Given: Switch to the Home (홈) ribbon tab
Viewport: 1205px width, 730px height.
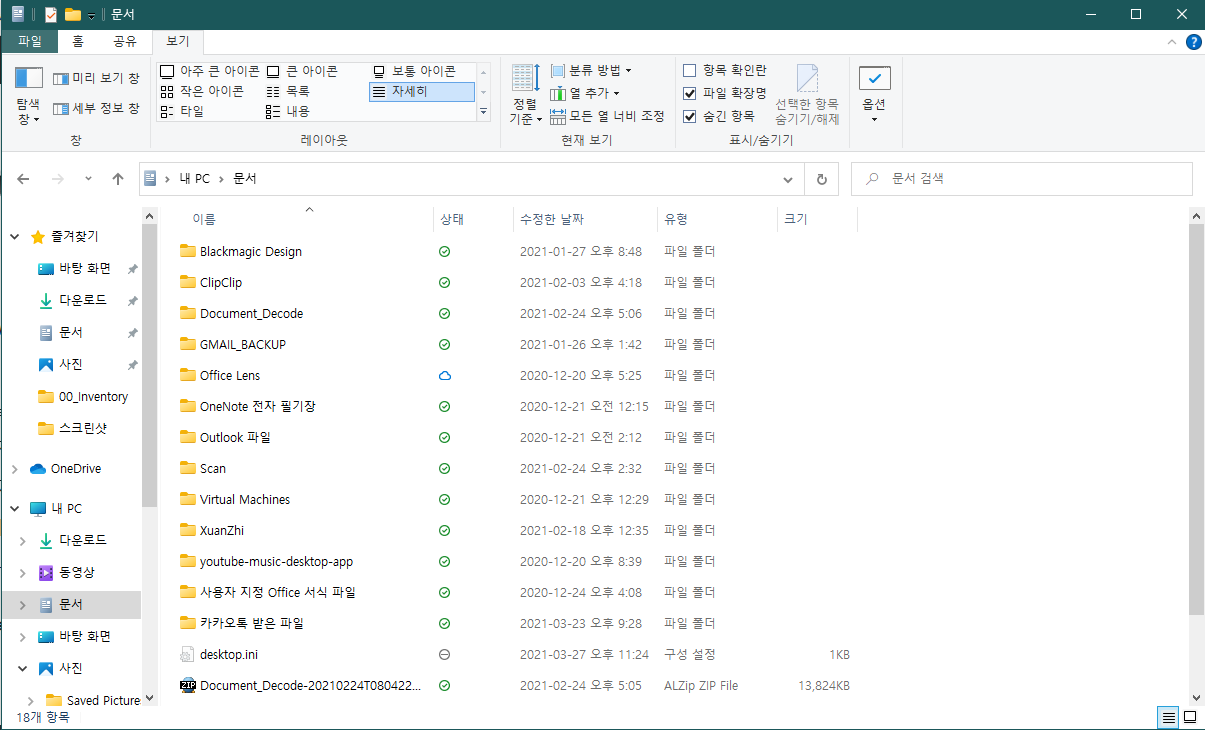Looking at the screenshot, I should point(78,41).
